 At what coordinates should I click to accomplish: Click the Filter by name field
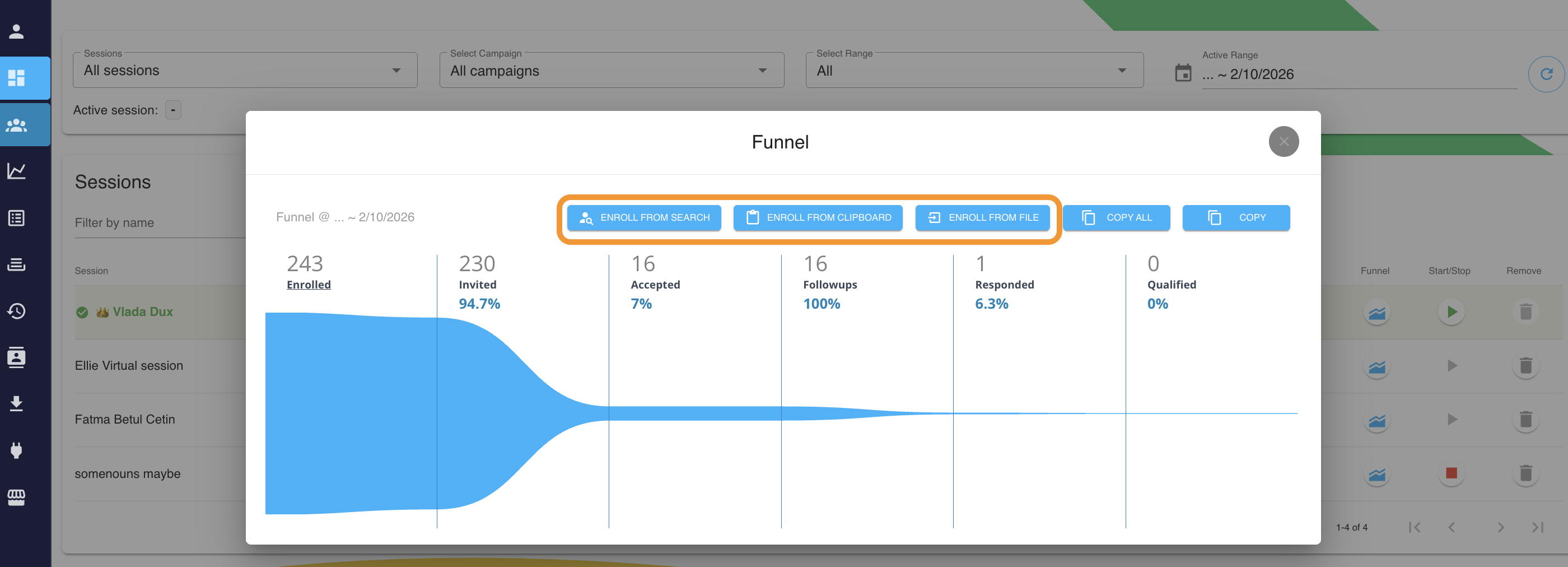click(x=160, y=223)
